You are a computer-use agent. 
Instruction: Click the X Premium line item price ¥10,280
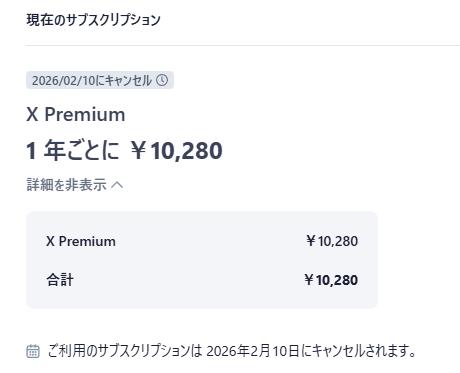[332, 241]
